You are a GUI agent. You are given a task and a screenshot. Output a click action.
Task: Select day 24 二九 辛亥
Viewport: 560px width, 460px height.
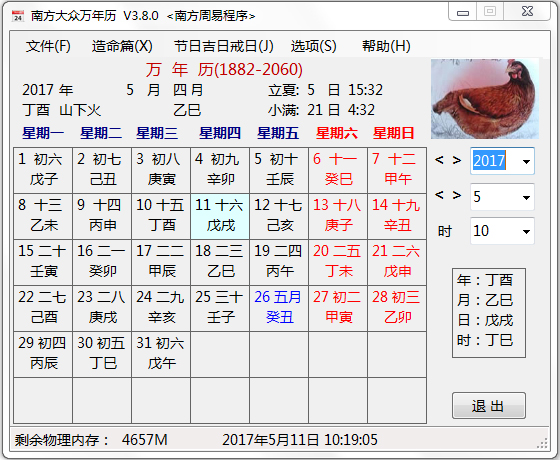tap(161, 308)
